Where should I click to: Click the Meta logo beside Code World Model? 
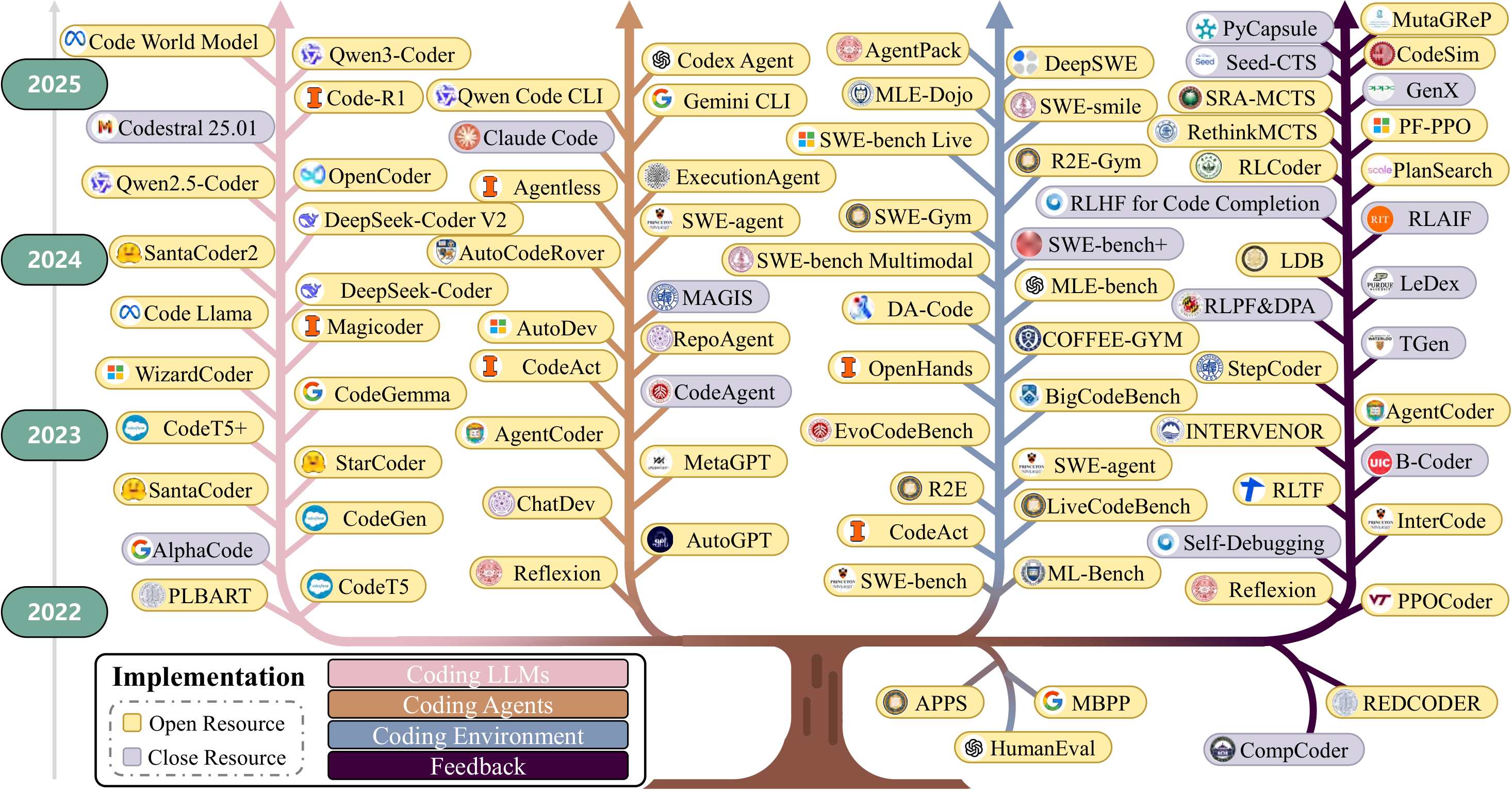(75, 39)
